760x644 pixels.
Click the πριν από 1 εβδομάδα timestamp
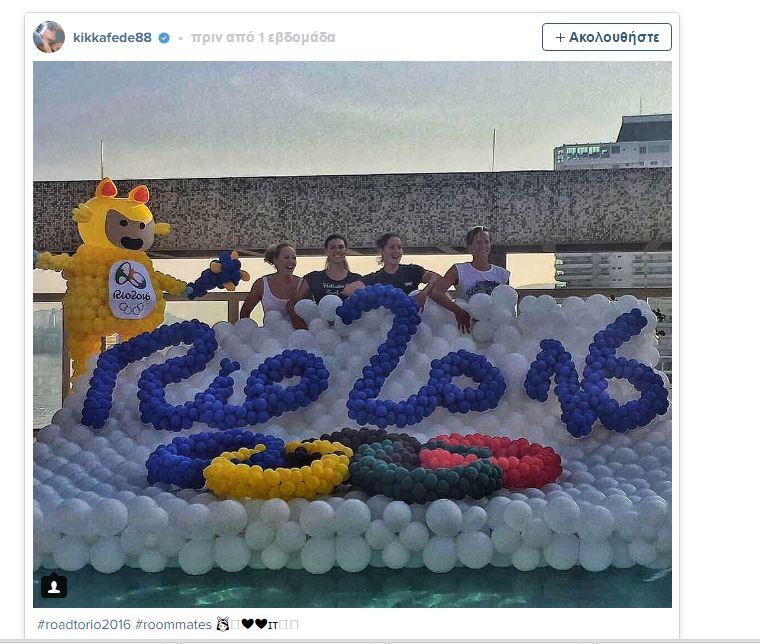[263, 37]
